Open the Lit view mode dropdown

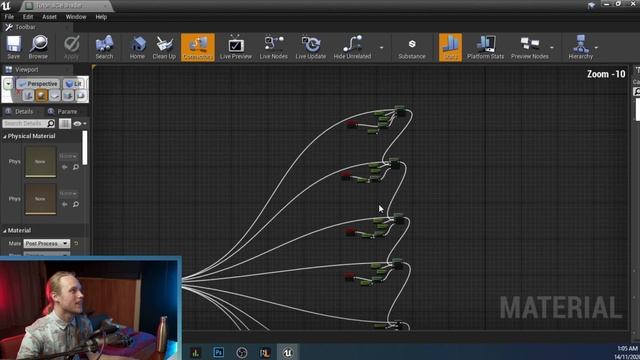tap(74, 84)
